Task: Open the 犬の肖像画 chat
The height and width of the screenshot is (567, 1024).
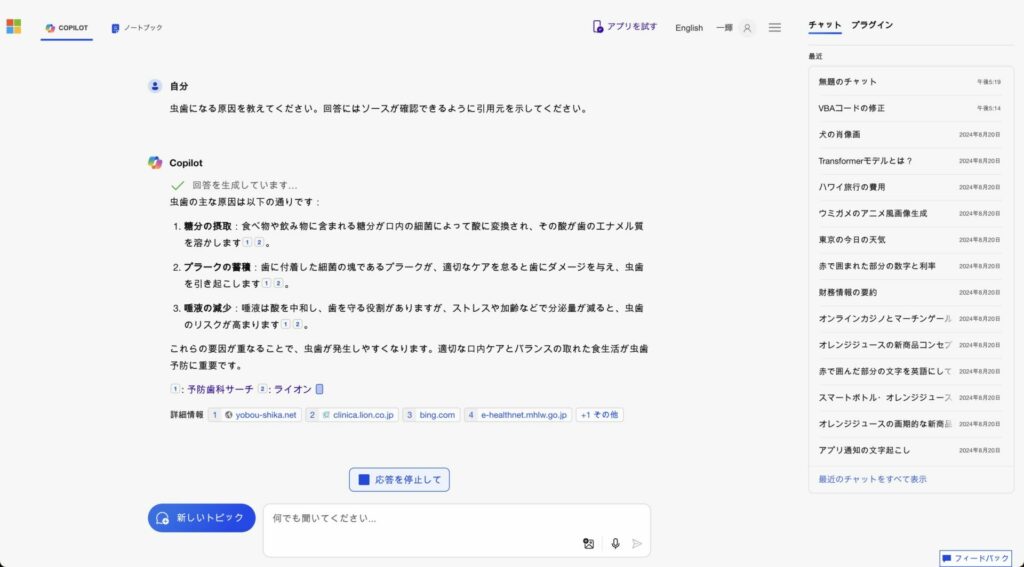Action: point(910,135)
